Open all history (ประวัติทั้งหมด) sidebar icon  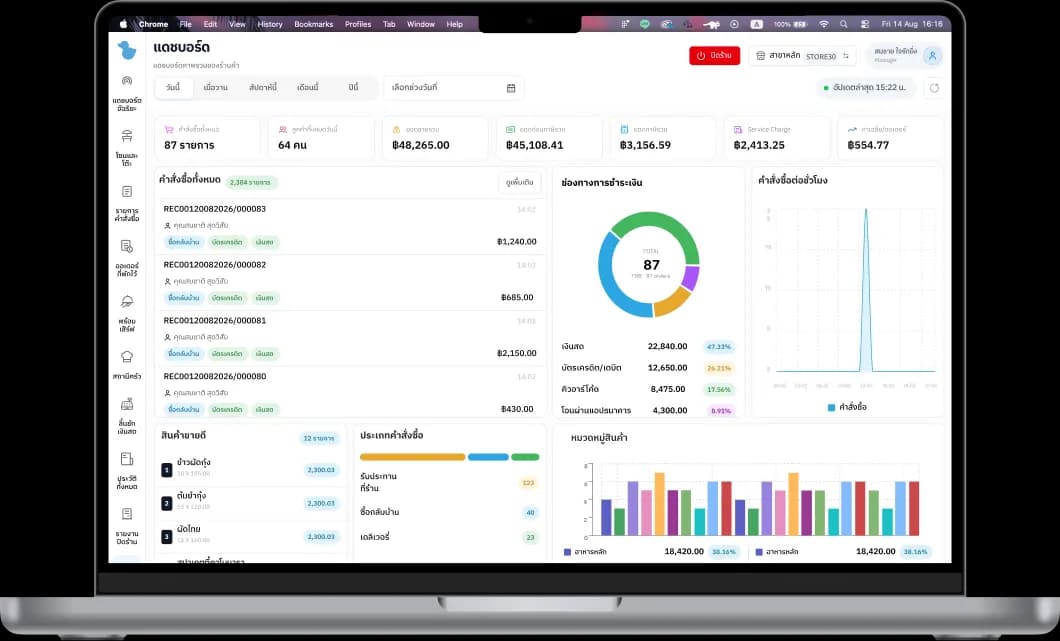pos(126,459)
